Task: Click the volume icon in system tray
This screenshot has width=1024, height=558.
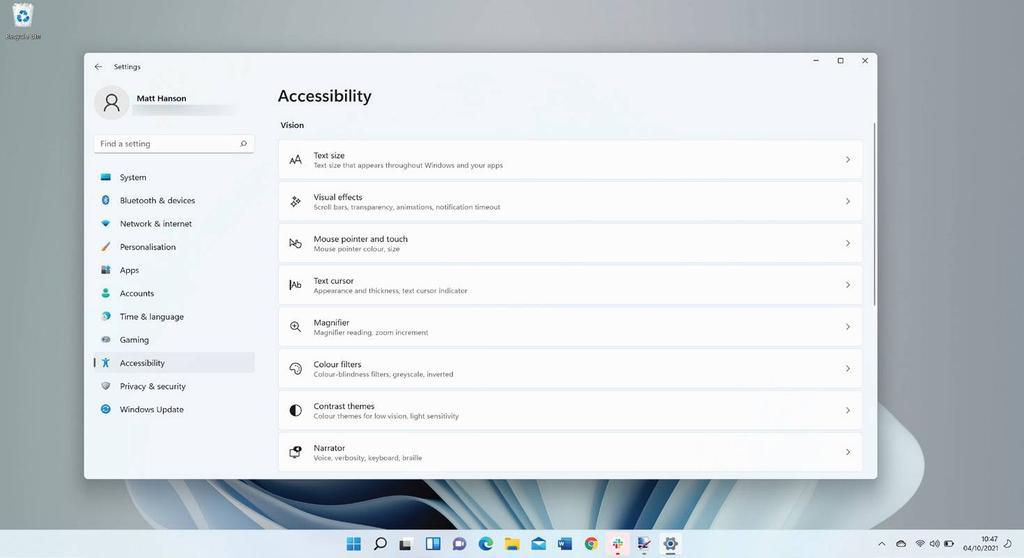Action: [x=935, y=544]
